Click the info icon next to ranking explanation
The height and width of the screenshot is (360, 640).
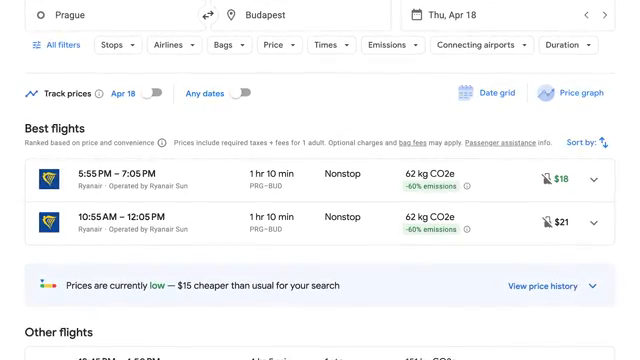click(162, 143)
